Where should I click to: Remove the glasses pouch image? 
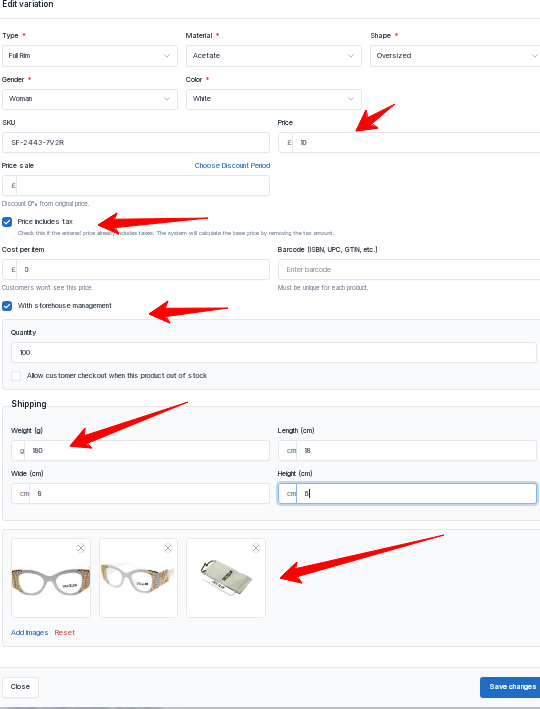pos(256,548)
